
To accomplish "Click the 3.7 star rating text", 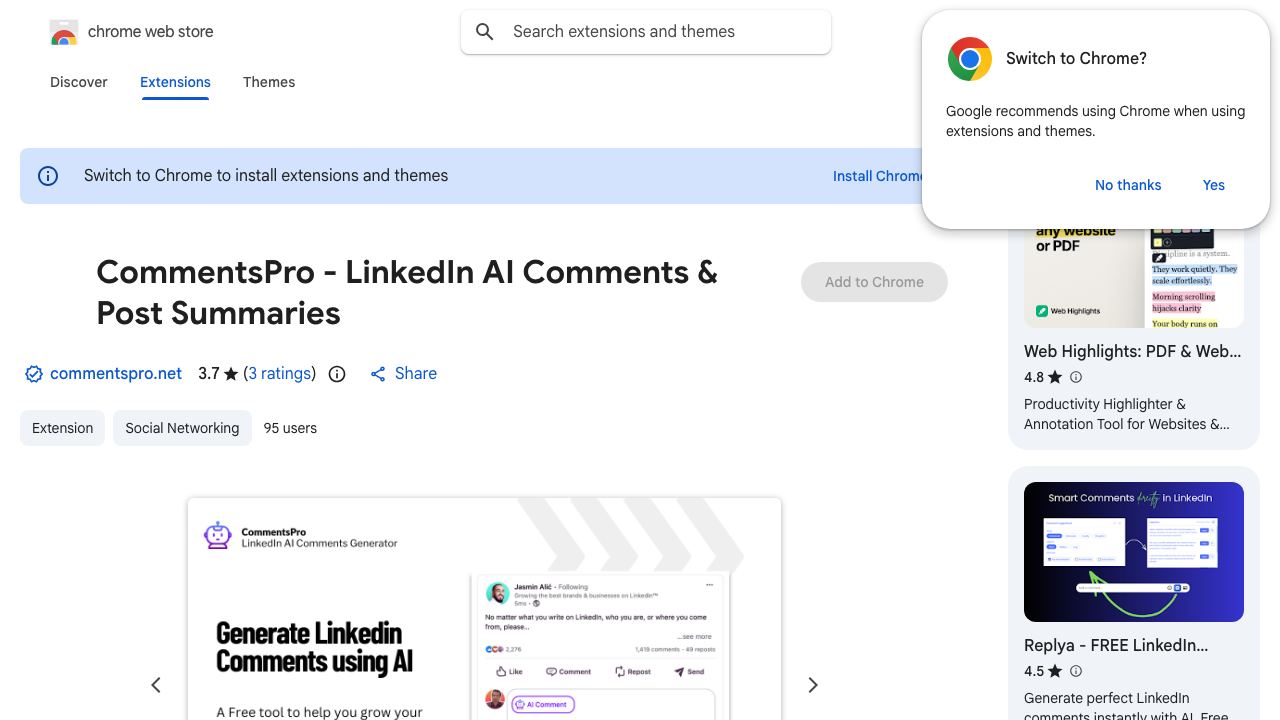I will [x=218, y=374].
